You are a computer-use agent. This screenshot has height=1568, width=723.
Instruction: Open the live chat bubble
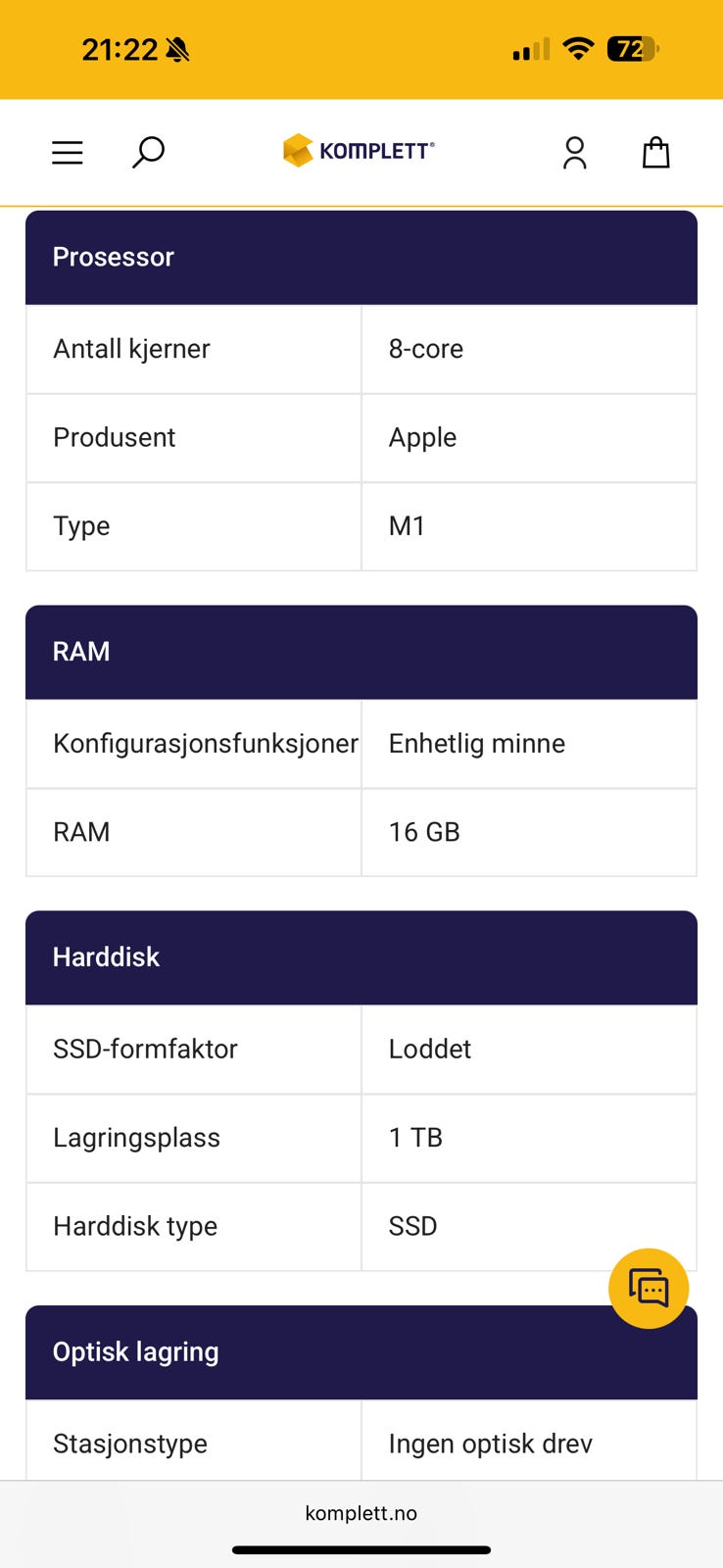648,1288
